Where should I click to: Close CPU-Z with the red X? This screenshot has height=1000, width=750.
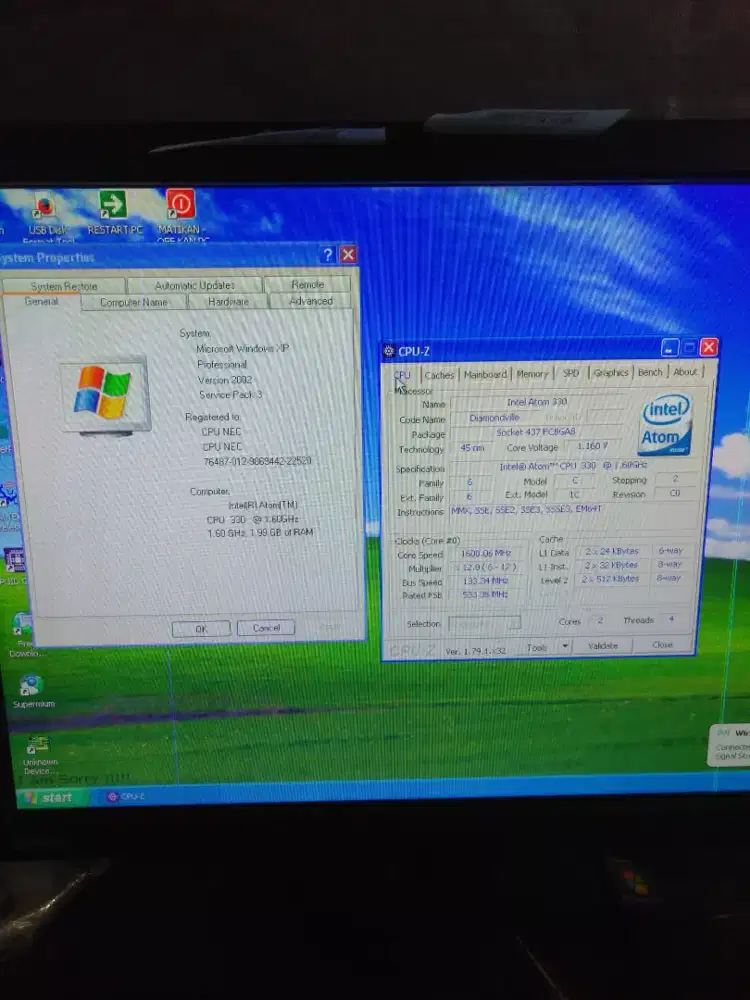(x=709, y=347)
